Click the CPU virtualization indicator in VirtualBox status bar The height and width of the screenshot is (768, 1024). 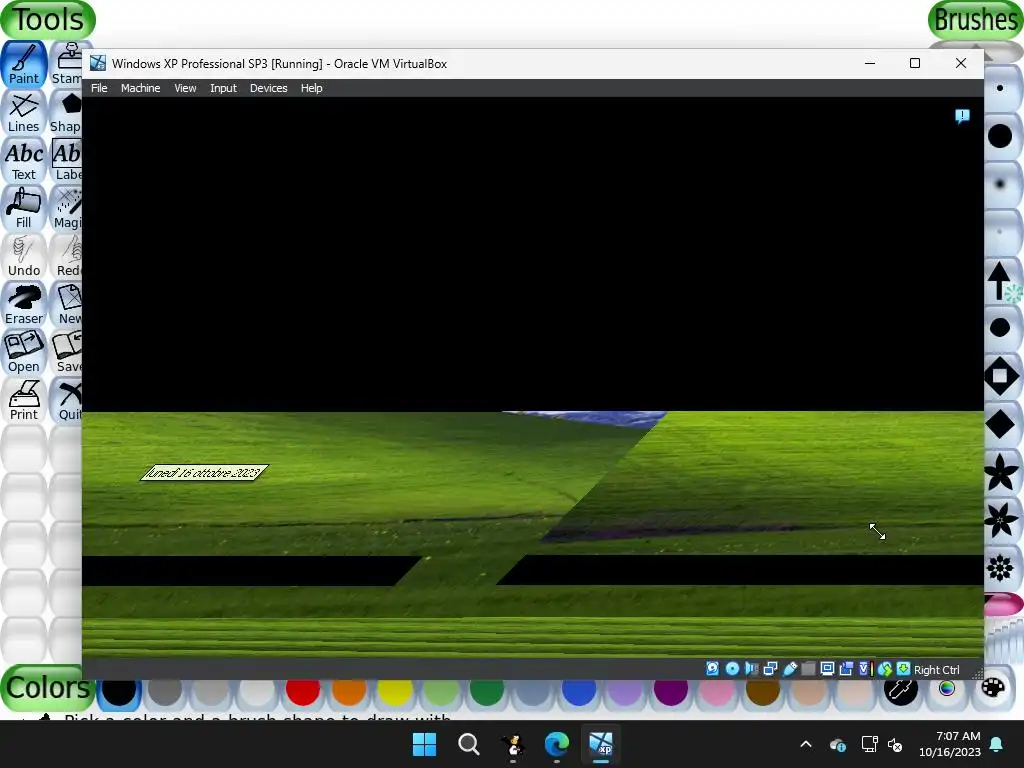click(x=865, y=669)
